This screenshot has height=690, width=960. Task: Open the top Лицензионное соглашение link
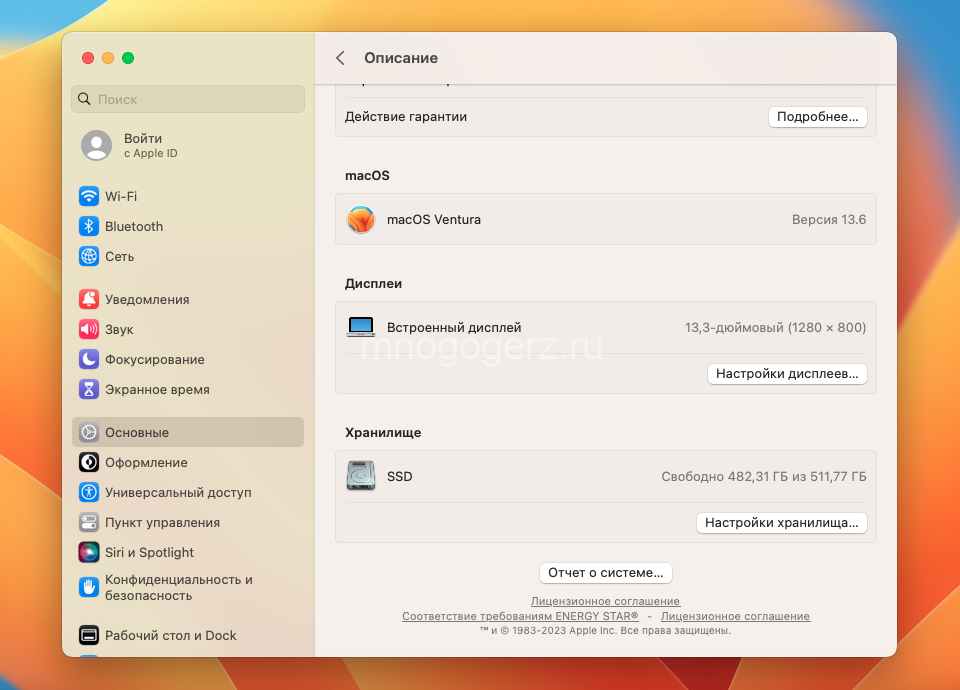coord(606,601)
